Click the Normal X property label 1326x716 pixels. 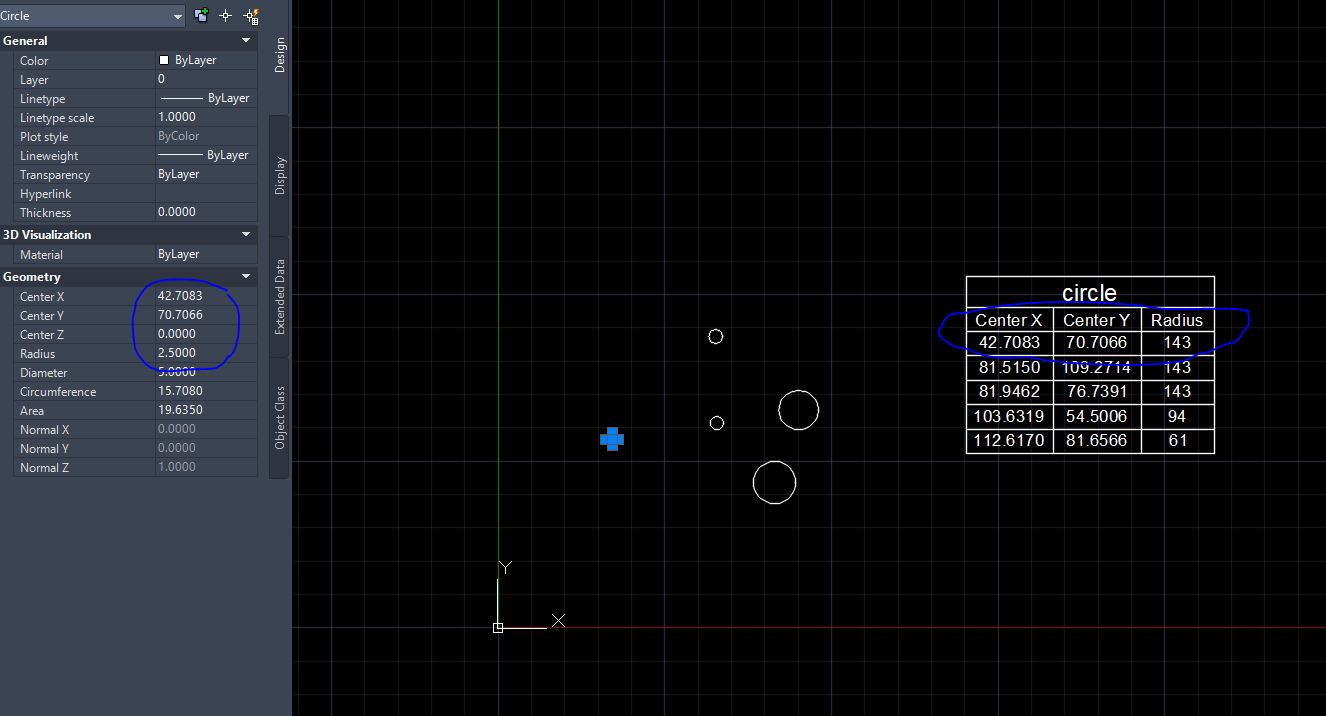point(44,430)
